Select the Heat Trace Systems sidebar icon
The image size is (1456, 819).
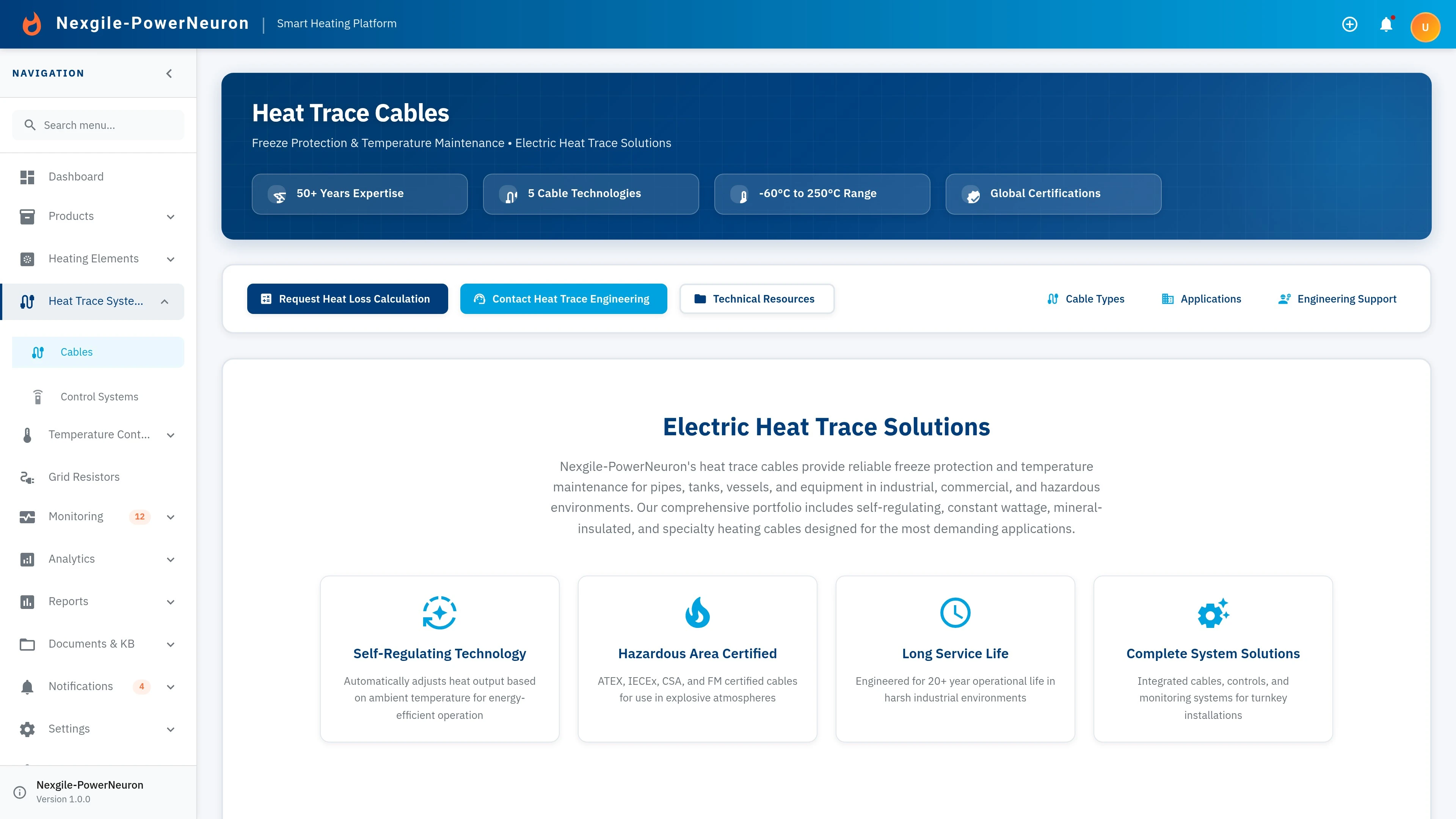coord(27,301)
